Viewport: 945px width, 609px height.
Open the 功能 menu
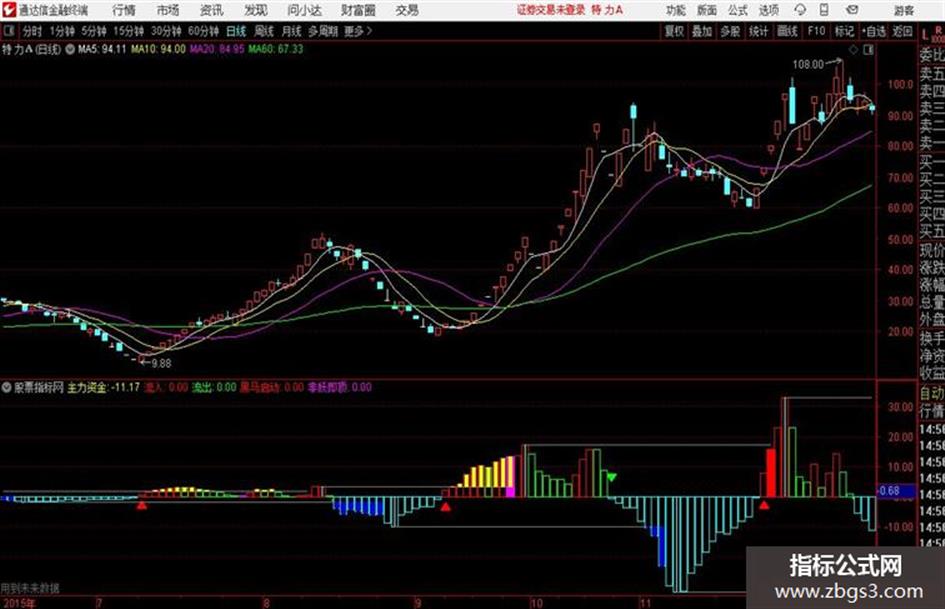tap(676, 10)
